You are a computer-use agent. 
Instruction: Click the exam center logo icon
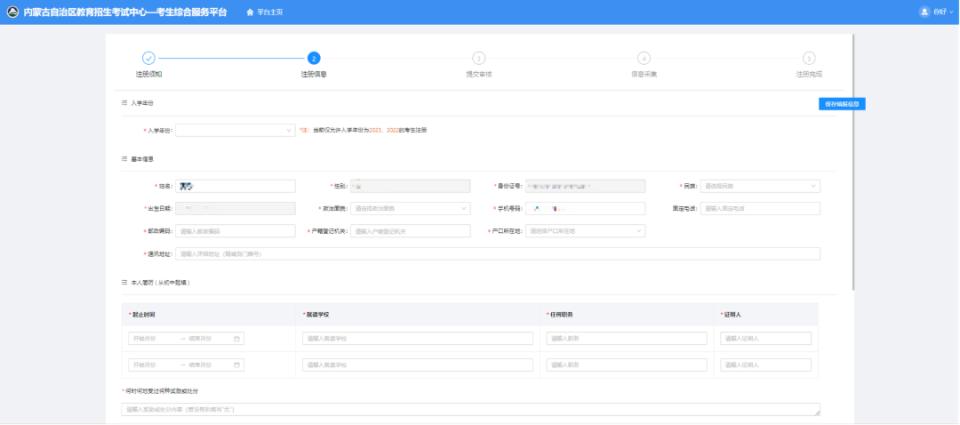(12, 12)
